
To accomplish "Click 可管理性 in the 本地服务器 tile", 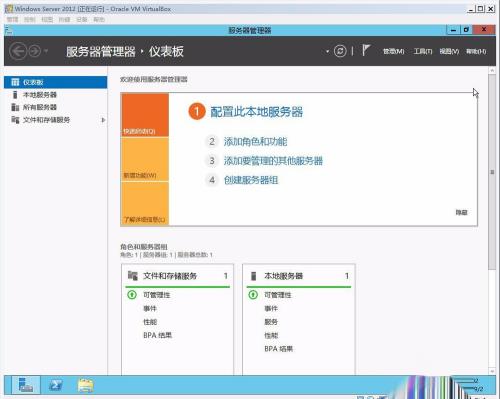I will (x=278, y=295).
